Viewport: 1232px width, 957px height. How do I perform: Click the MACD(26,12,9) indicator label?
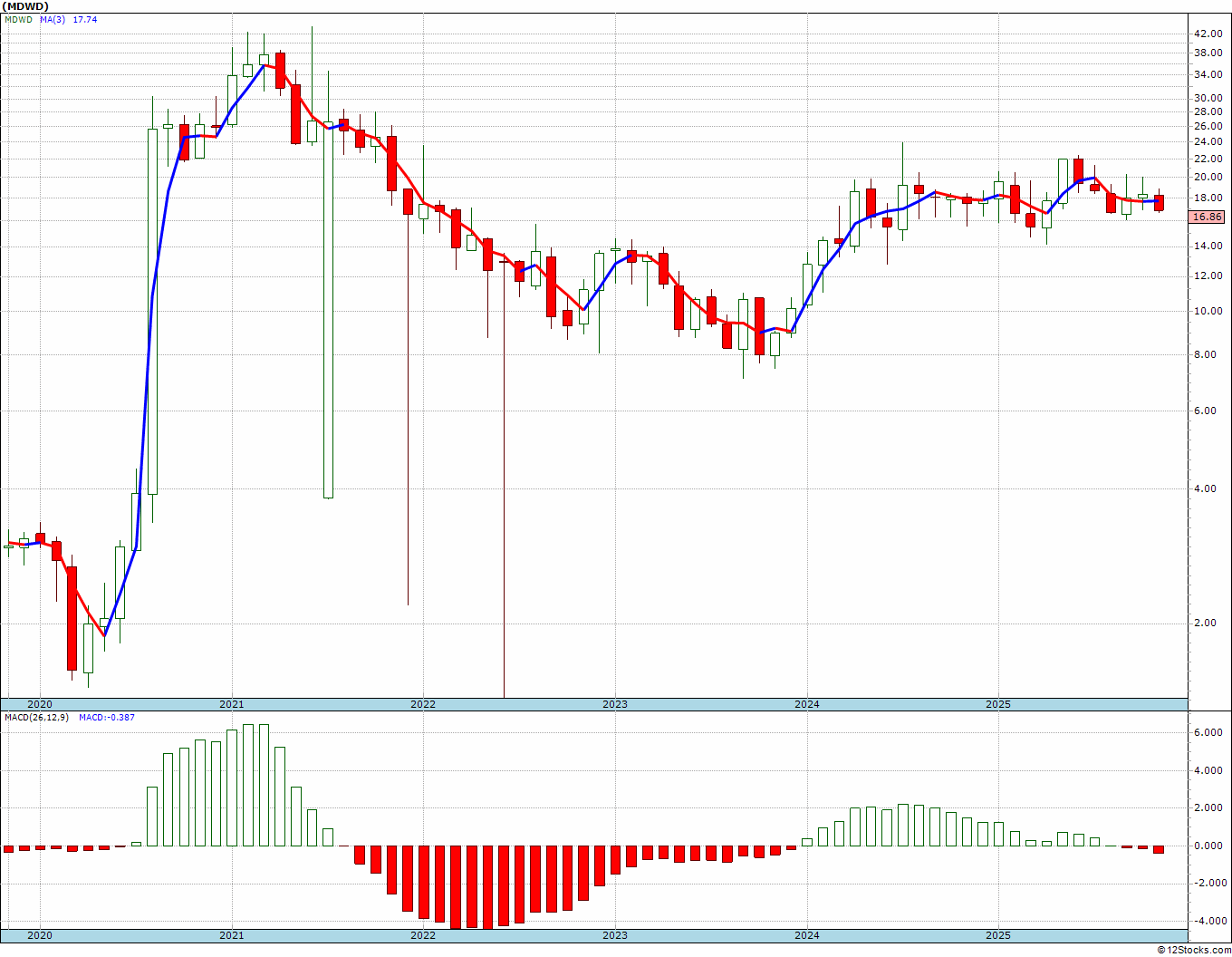click(x=36, y=718)
